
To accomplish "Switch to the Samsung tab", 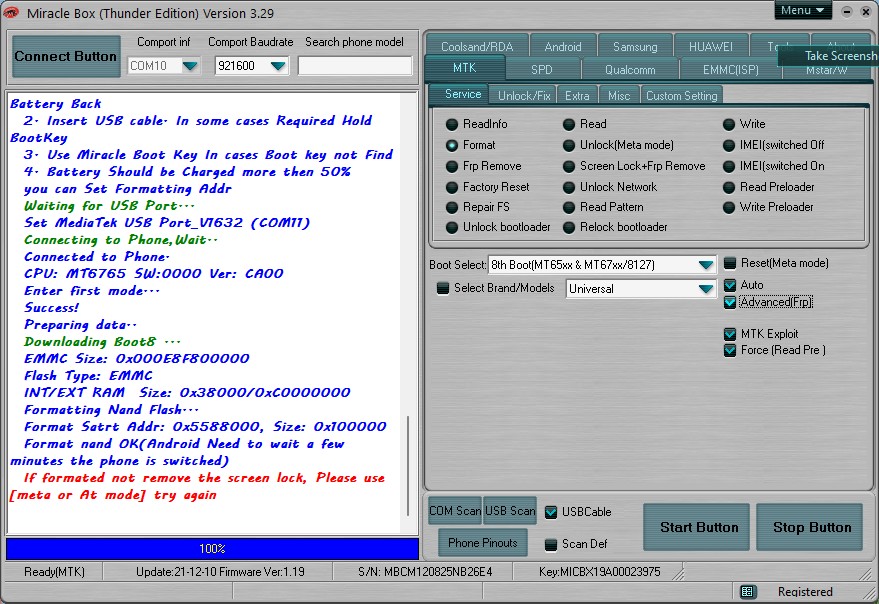I will tap(635, 46).
